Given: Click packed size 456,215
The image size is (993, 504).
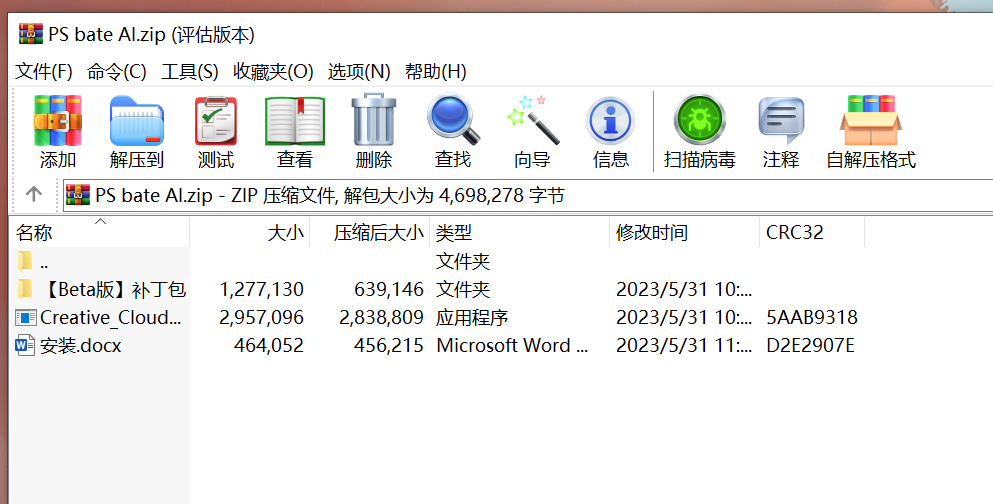Looking at the screenshot, I should coord(389,345).
